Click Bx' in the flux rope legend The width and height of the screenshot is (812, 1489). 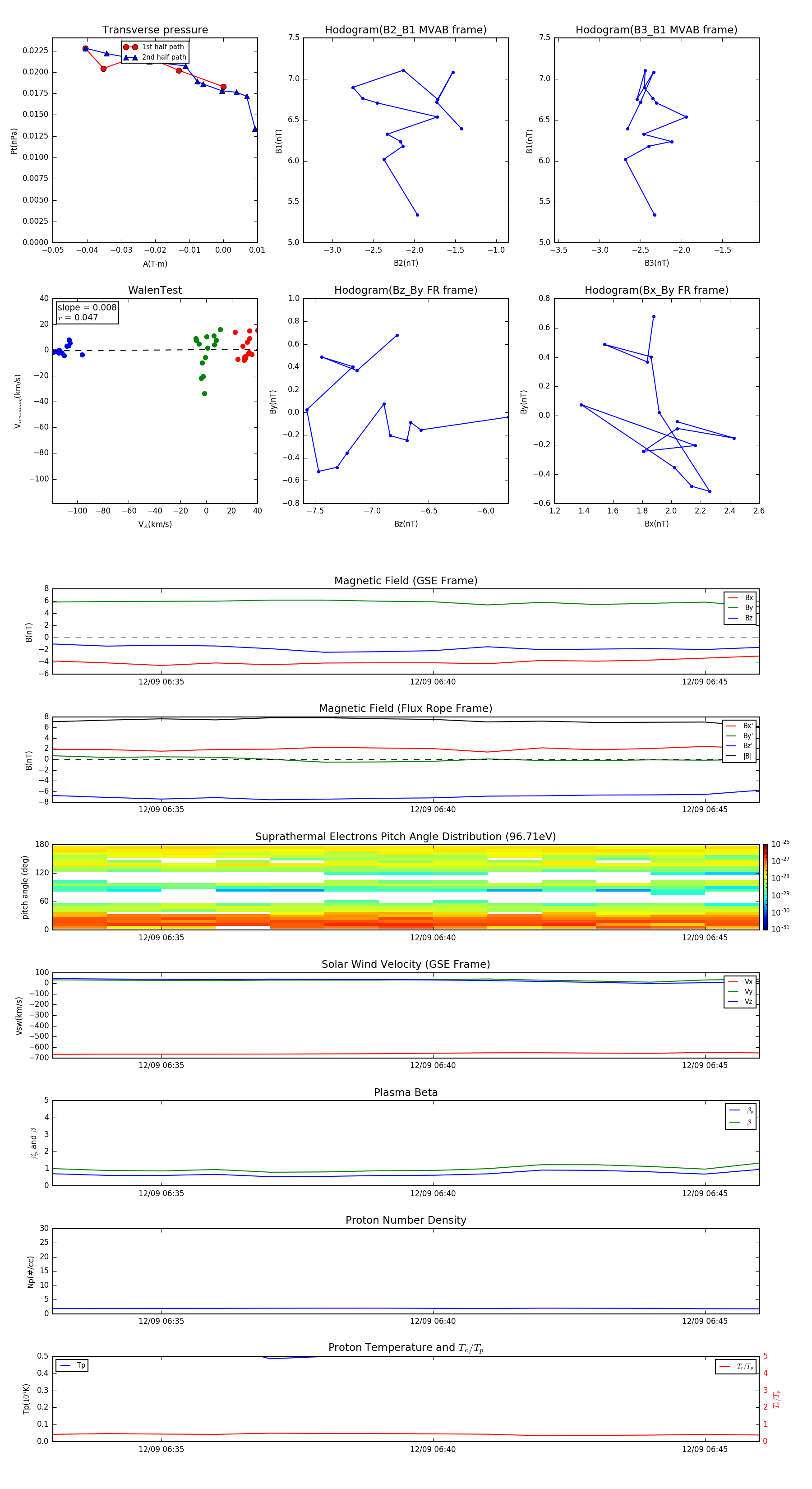[739, 726]
